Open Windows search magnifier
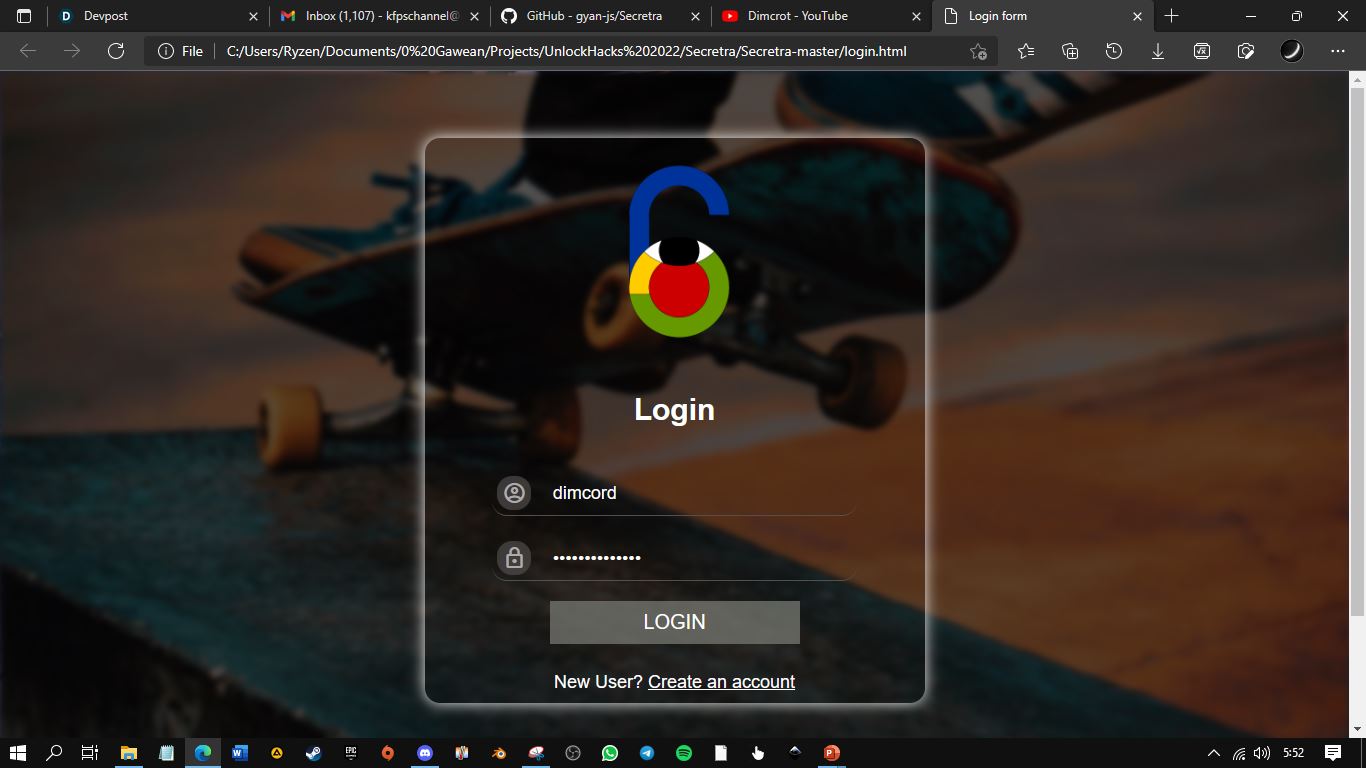 54,753
